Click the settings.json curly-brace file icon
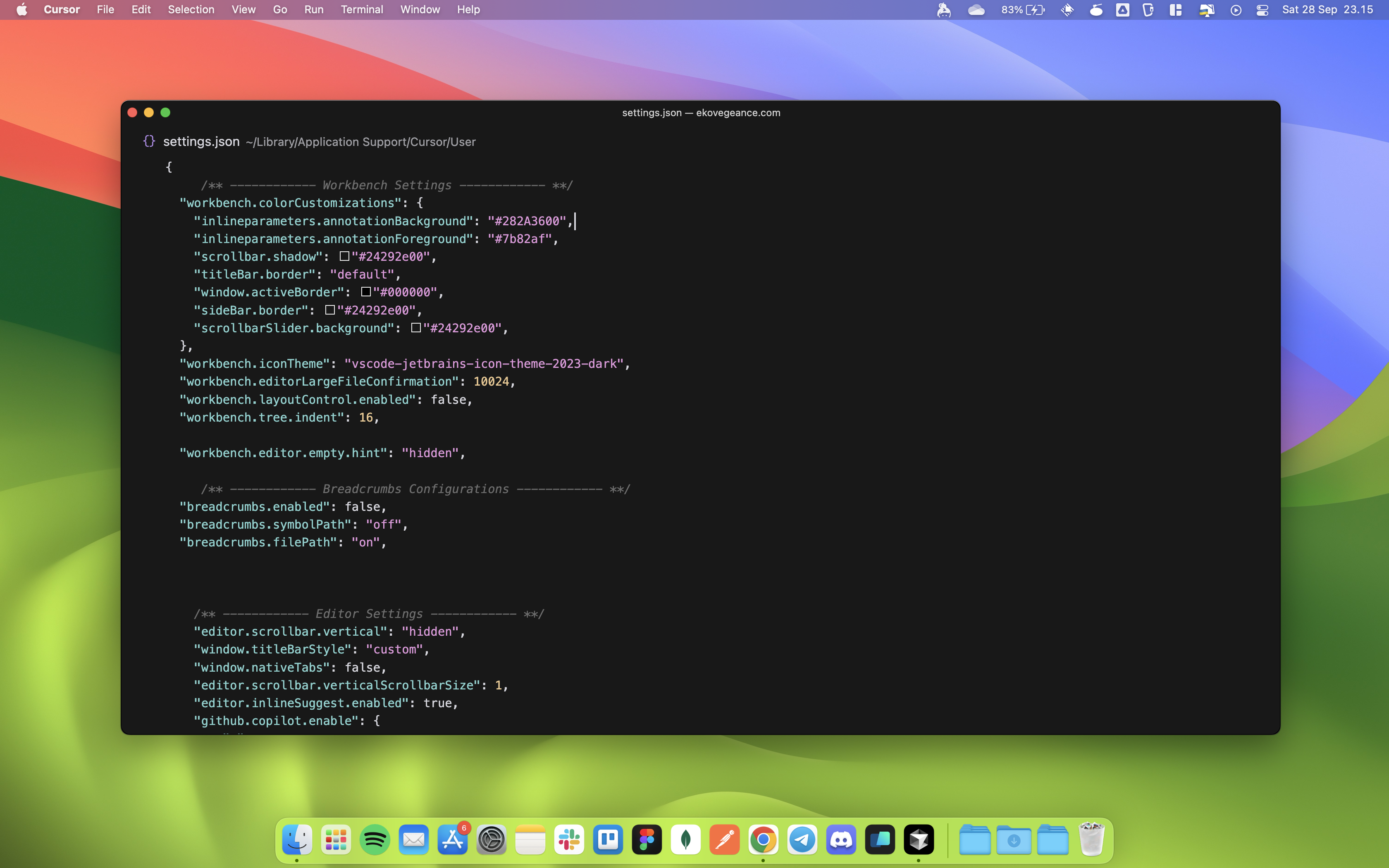The width and height of the screenshot is (1389, 868). click(x=149, y=141)
